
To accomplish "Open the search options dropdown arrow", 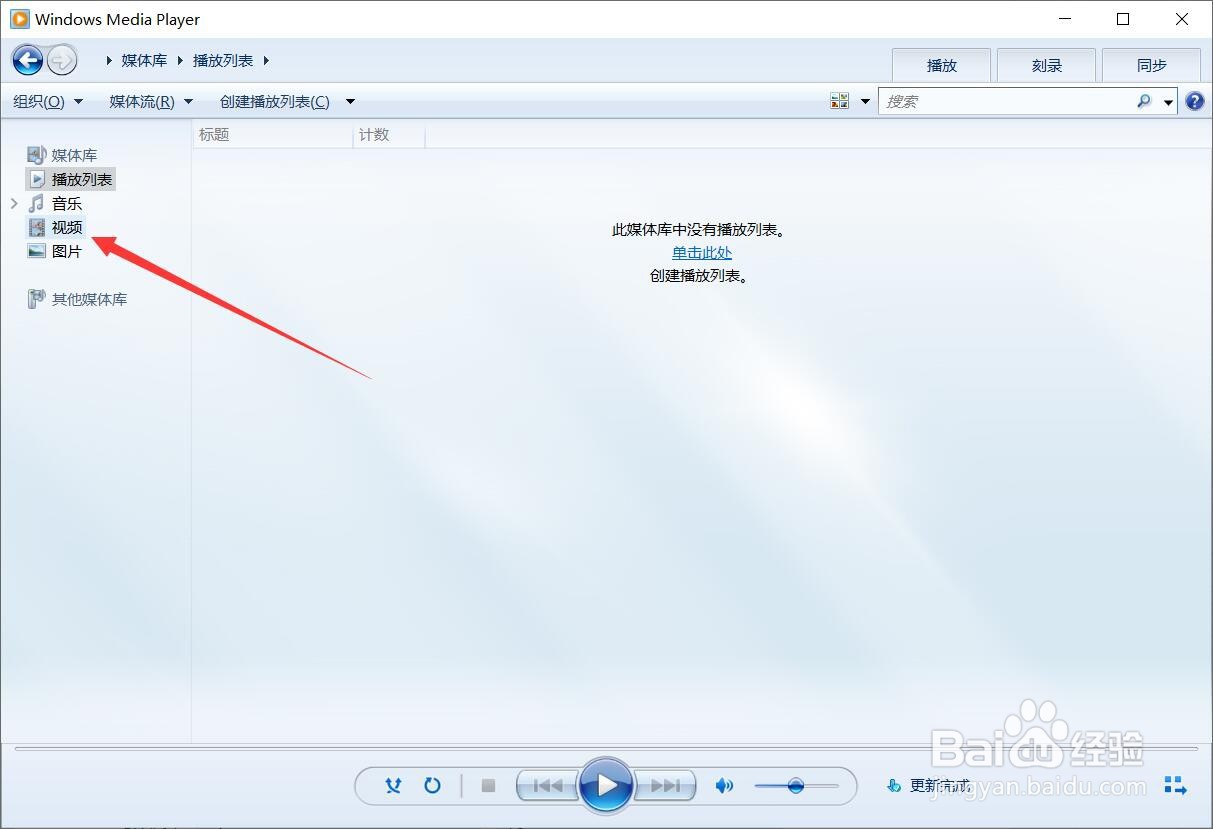I will (1169, 101).
